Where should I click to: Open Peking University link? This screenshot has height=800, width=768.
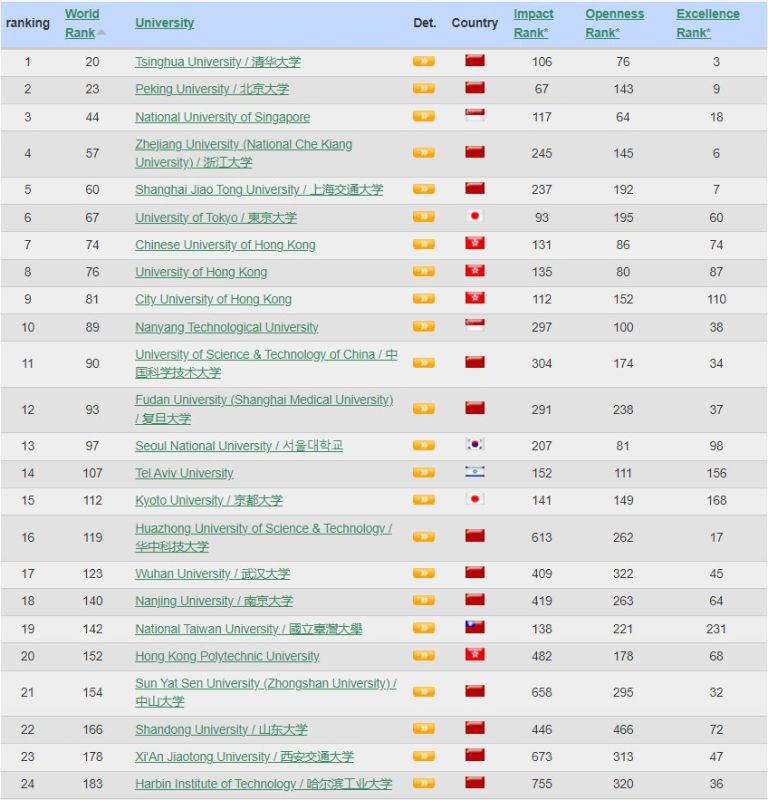coord(212,89)
